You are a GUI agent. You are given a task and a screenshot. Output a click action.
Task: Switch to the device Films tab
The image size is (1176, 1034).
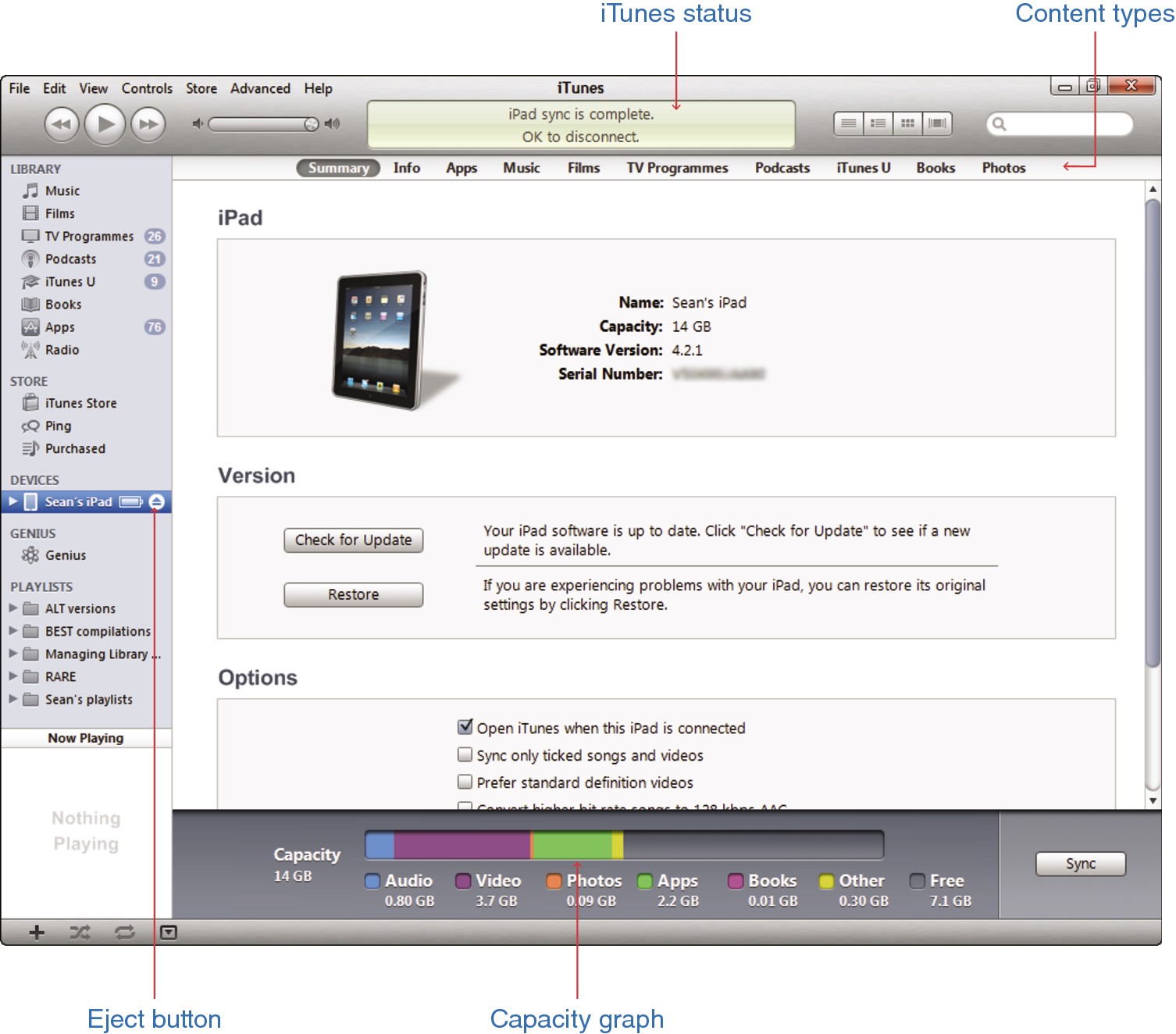point(583,168)
